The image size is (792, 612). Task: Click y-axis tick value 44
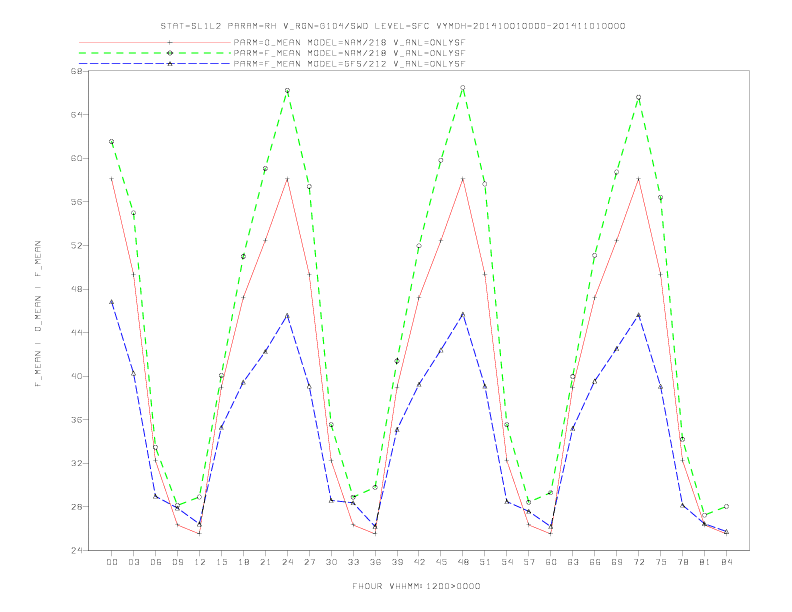[x=77, y=333]
